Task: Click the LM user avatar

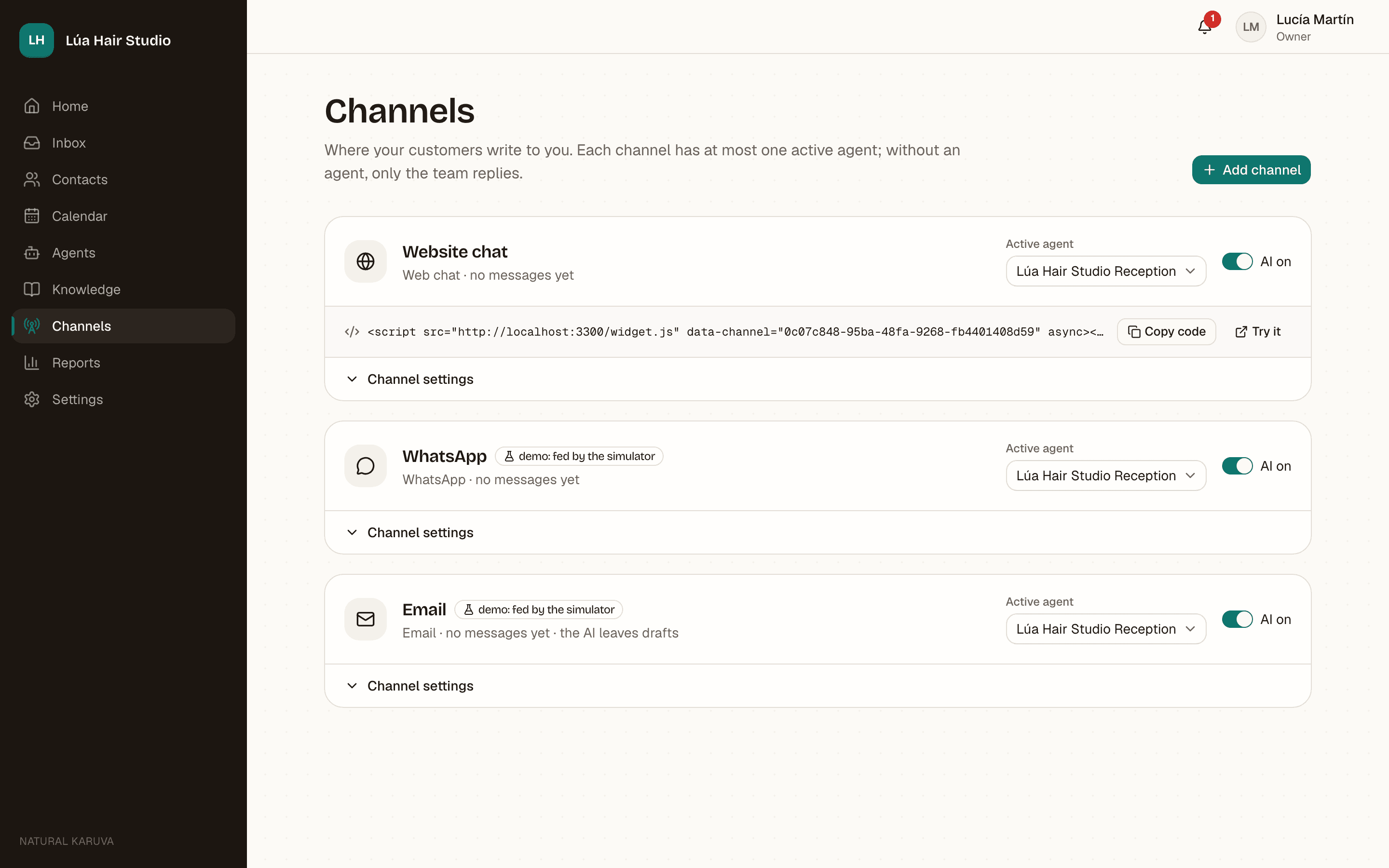Action: pos(1251,27)
